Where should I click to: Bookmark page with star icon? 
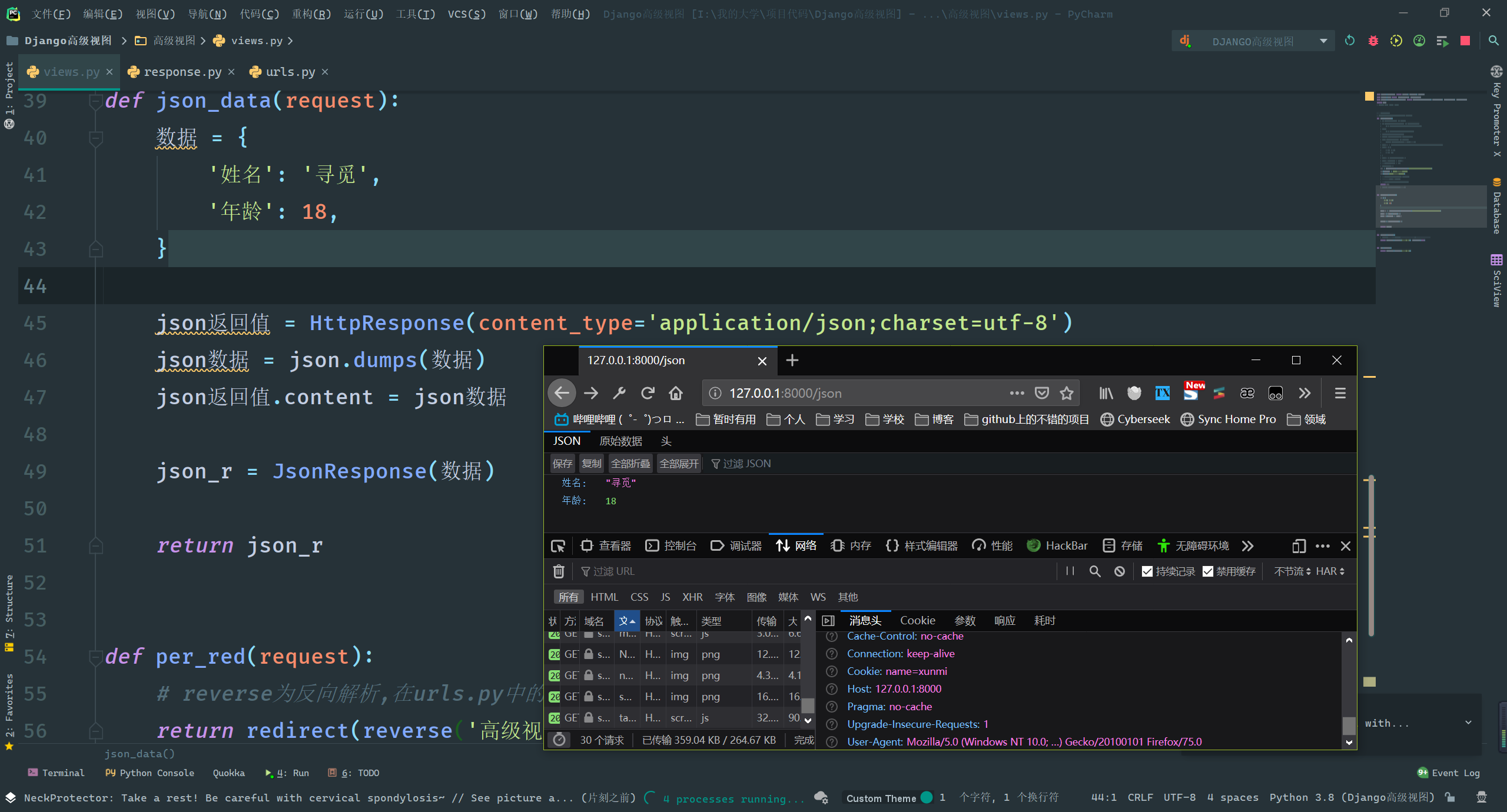tap(1066, 393)
